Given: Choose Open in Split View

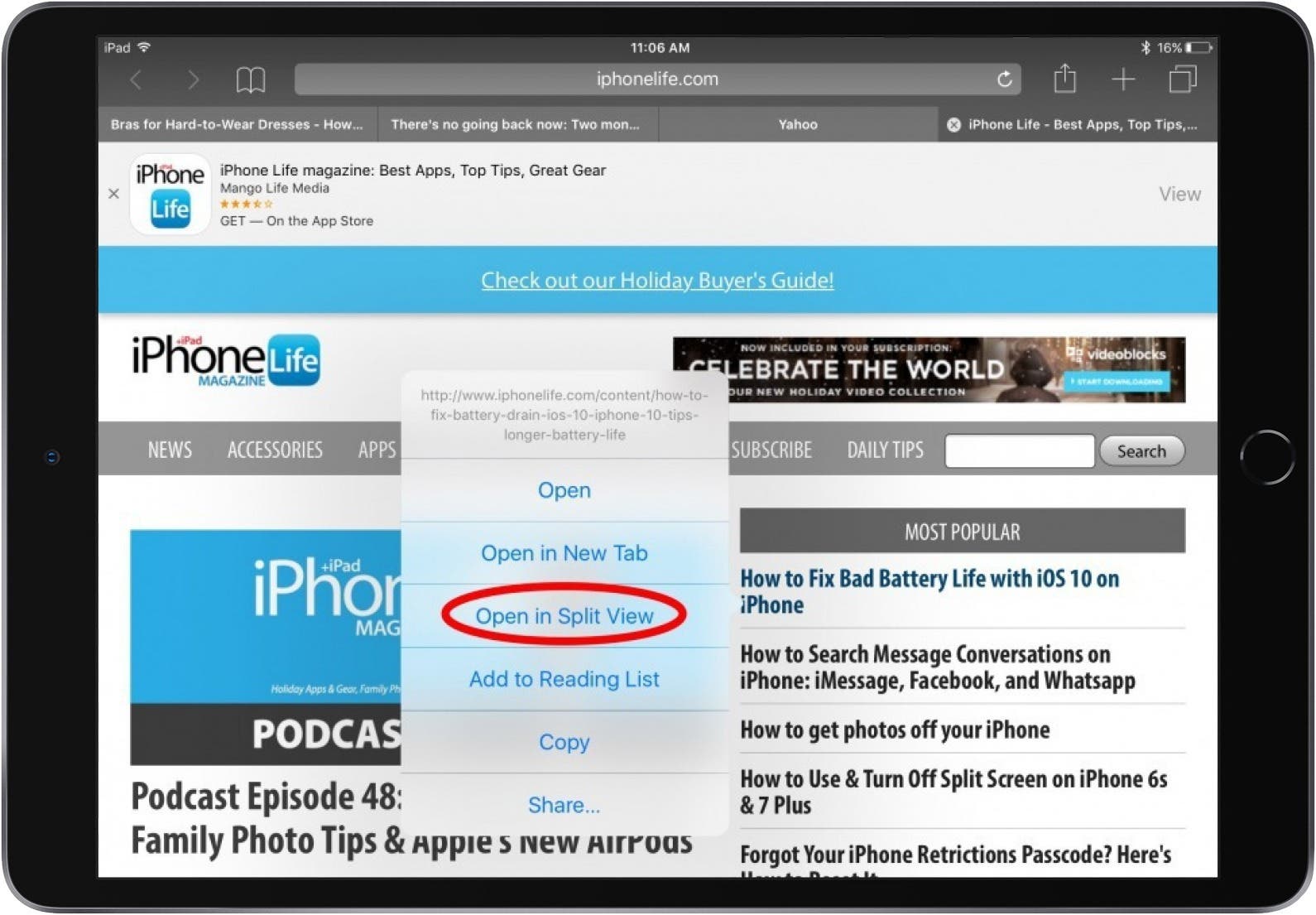Looking at the screenshot, I should (x=564, y=616).
